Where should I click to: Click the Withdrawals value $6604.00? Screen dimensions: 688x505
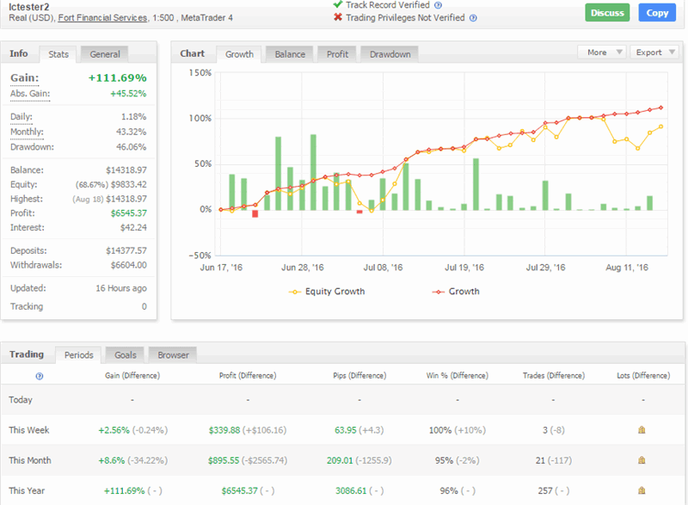tap(129, 265)
